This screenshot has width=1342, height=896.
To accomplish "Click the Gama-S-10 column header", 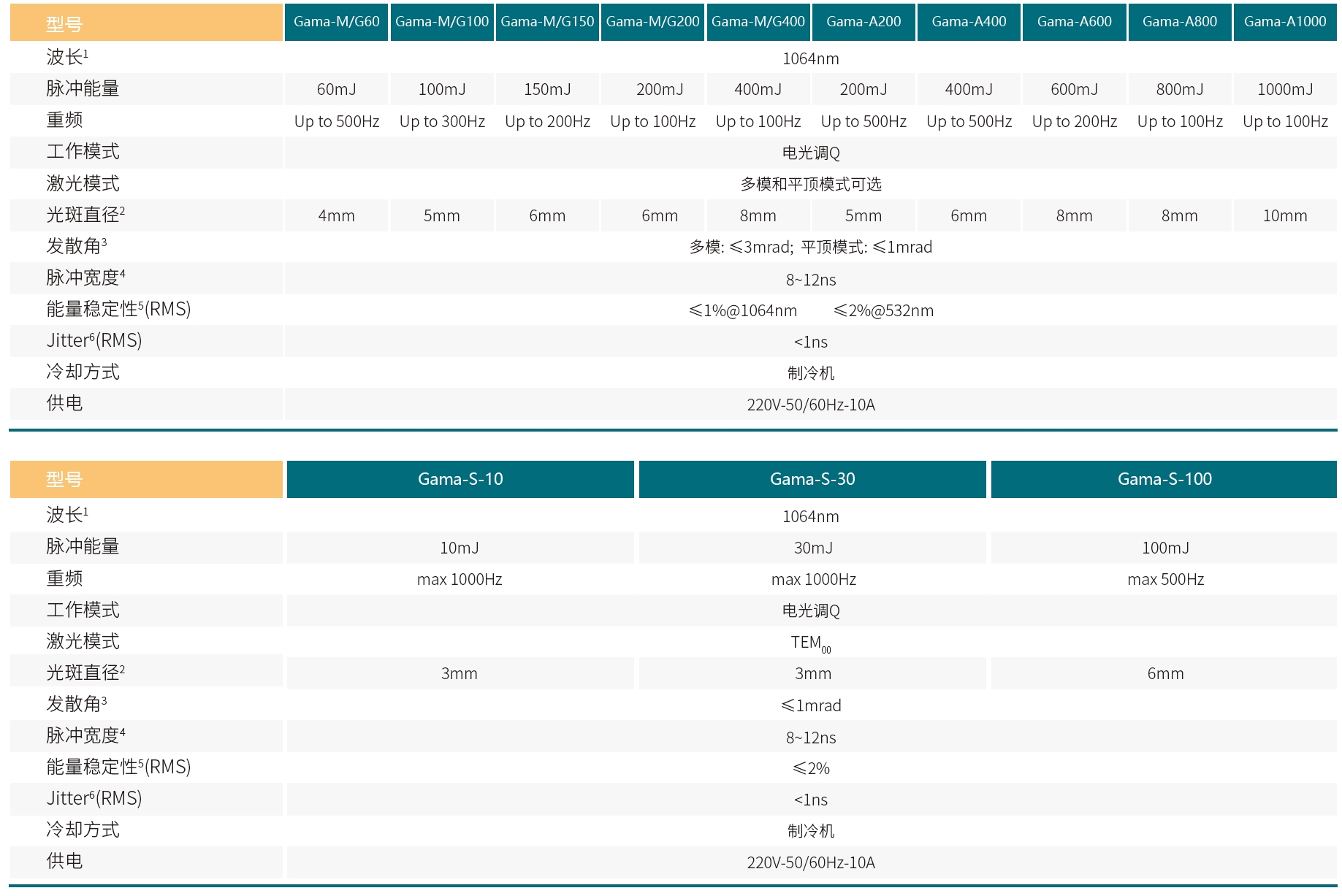I will 460,479.
